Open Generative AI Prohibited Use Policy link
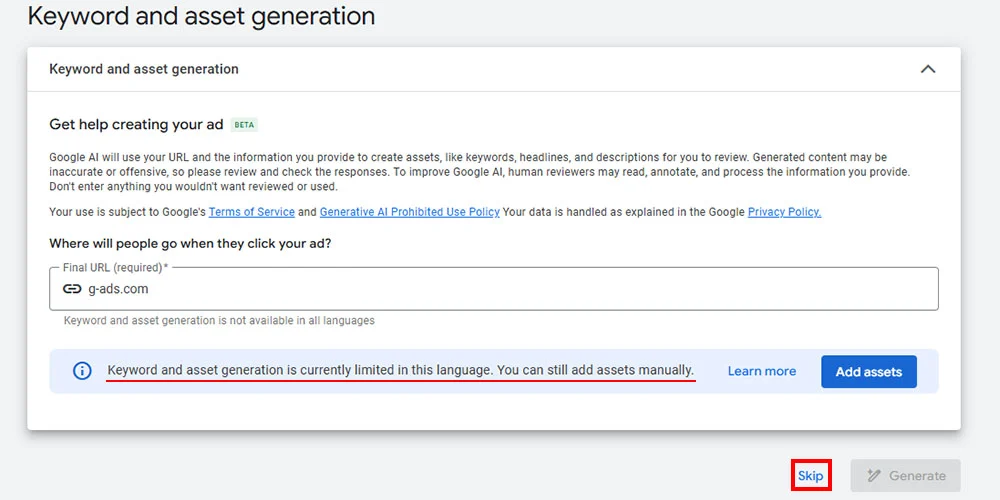This screenshot has width=1000, height=500. click(x=409, y=212)
